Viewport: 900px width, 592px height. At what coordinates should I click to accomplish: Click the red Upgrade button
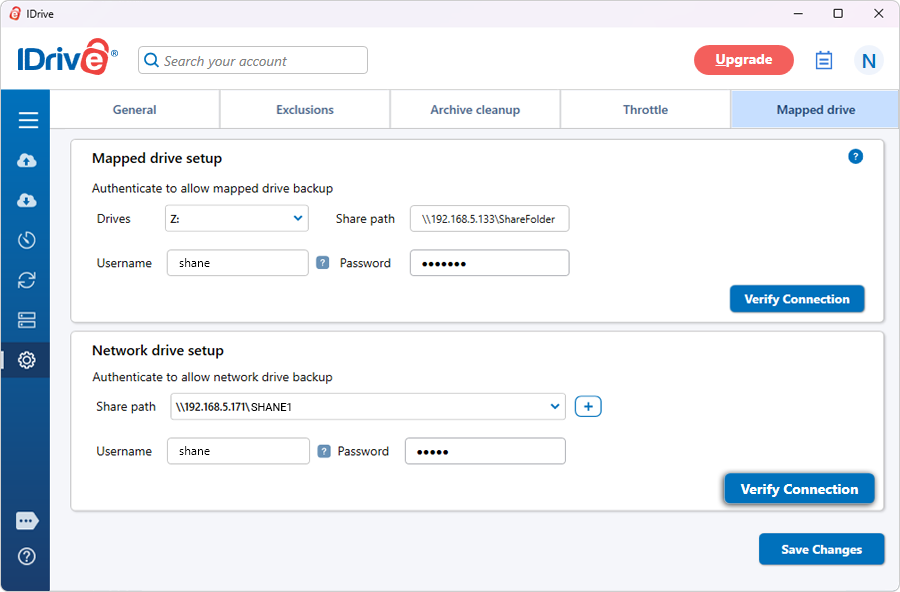click(x=743, y=60)
